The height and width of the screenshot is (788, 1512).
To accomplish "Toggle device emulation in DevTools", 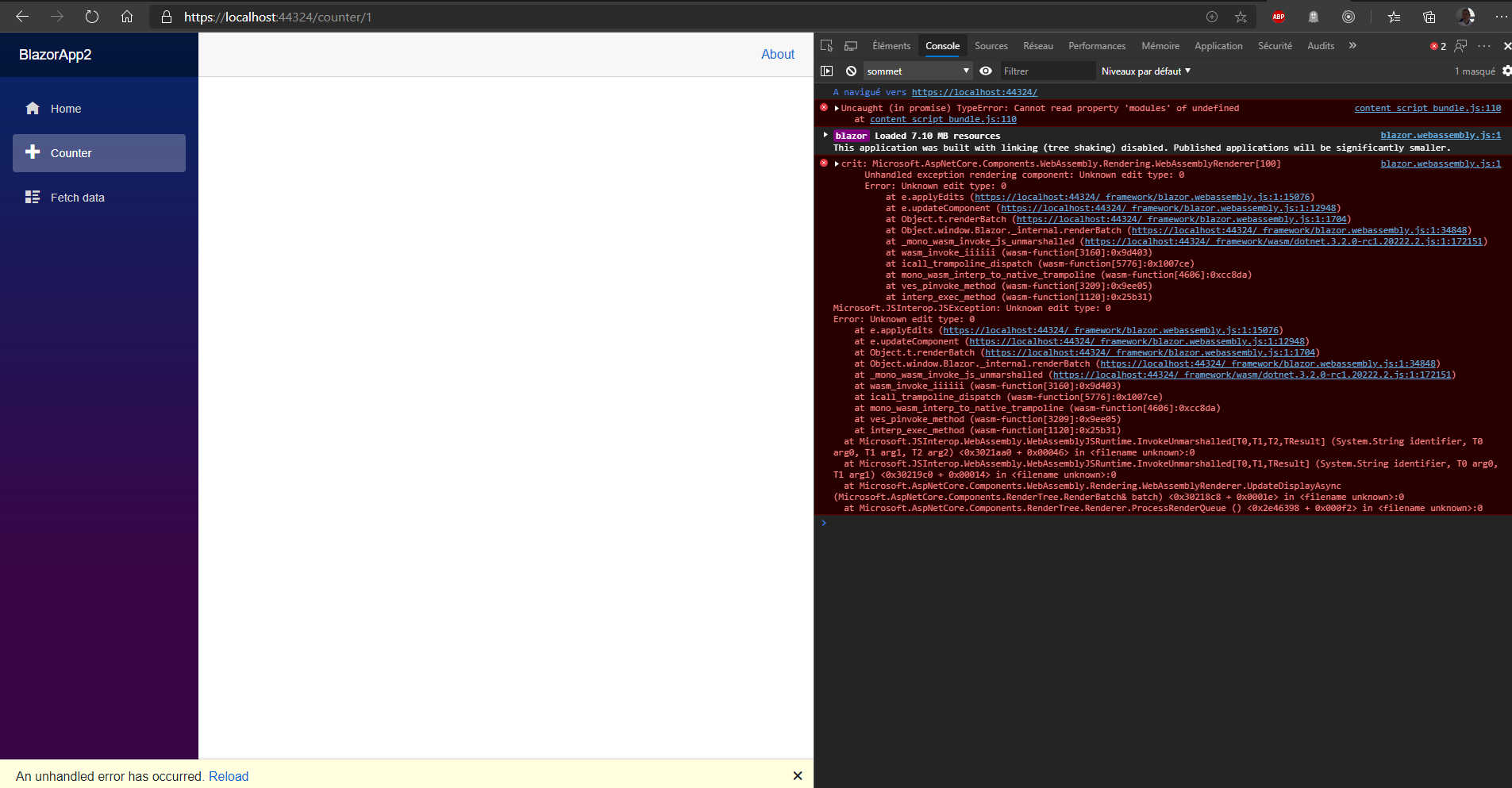I will coord(851,46).
